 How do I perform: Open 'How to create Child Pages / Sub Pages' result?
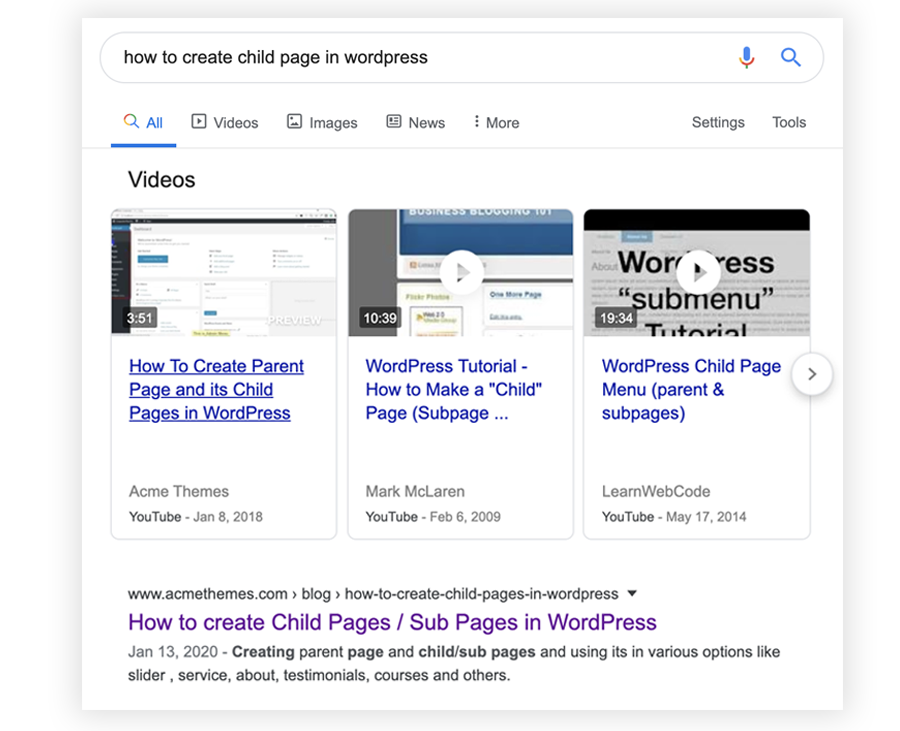coord(392,623)
